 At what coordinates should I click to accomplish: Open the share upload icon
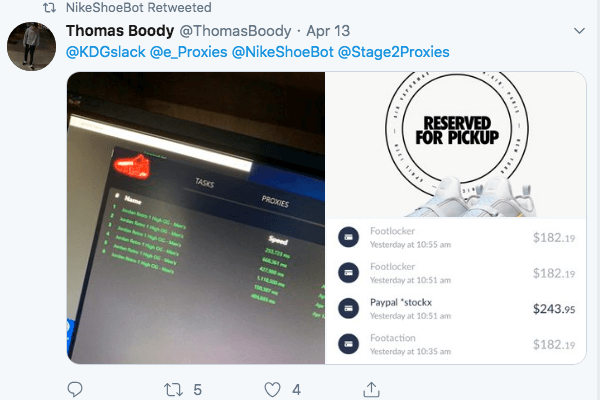click(x=371, y=389)
